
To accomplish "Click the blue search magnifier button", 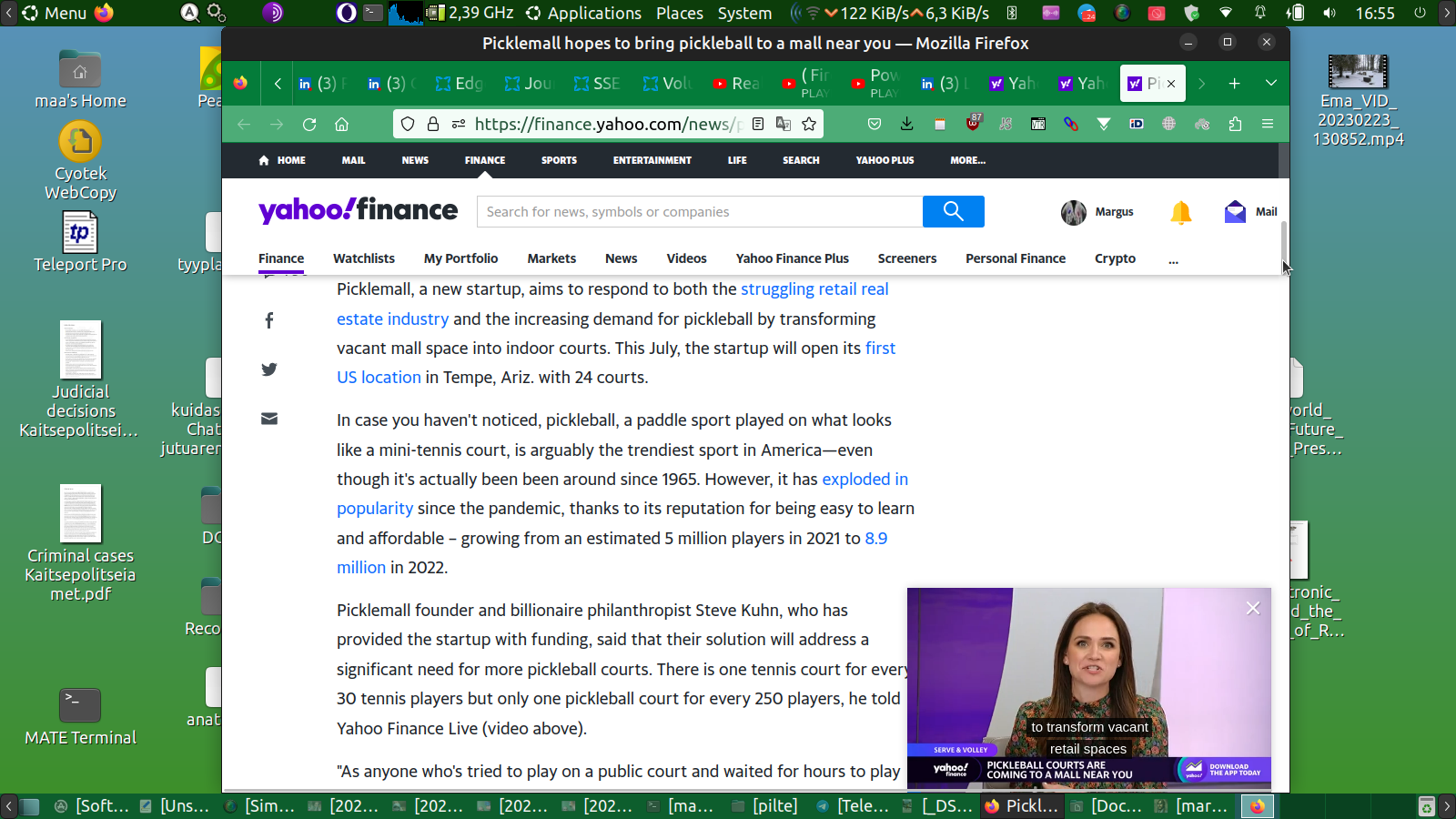I will tap(954, 212).
